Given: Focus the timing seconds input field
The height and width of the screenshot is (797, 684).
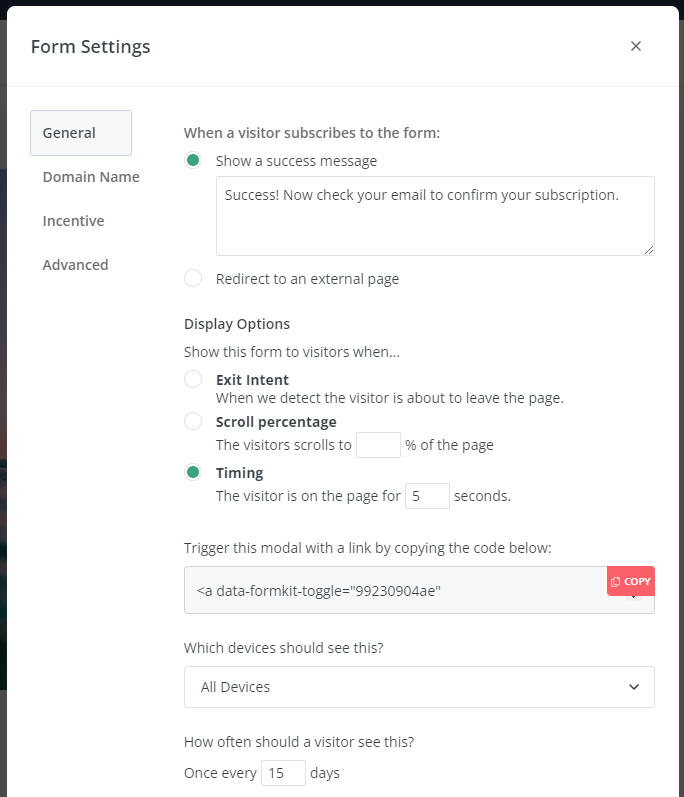Looking at the screenshot, I should pos(427,496).
